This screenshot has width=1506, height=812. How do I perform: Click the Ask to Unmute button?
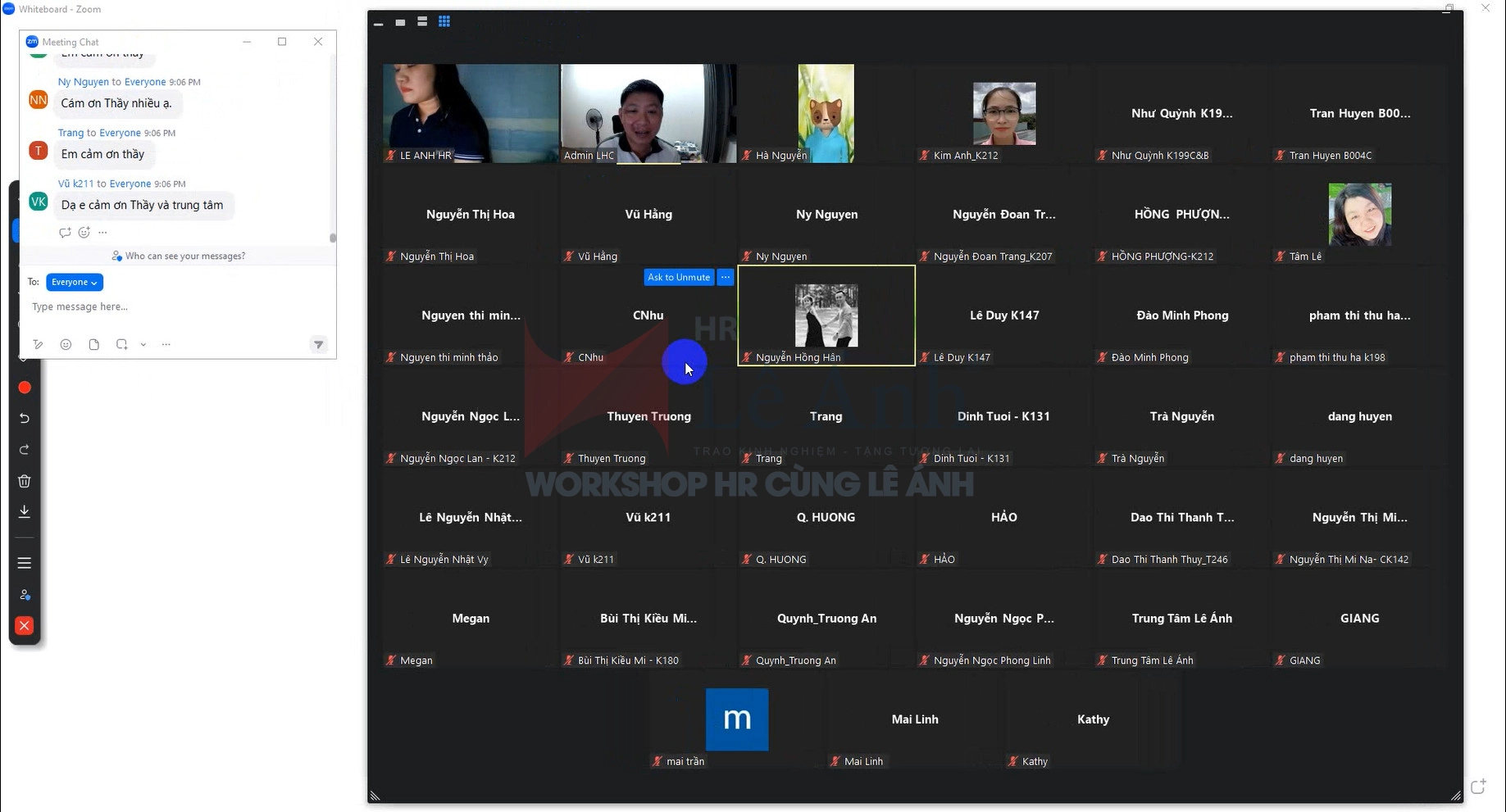pos(679,278)
